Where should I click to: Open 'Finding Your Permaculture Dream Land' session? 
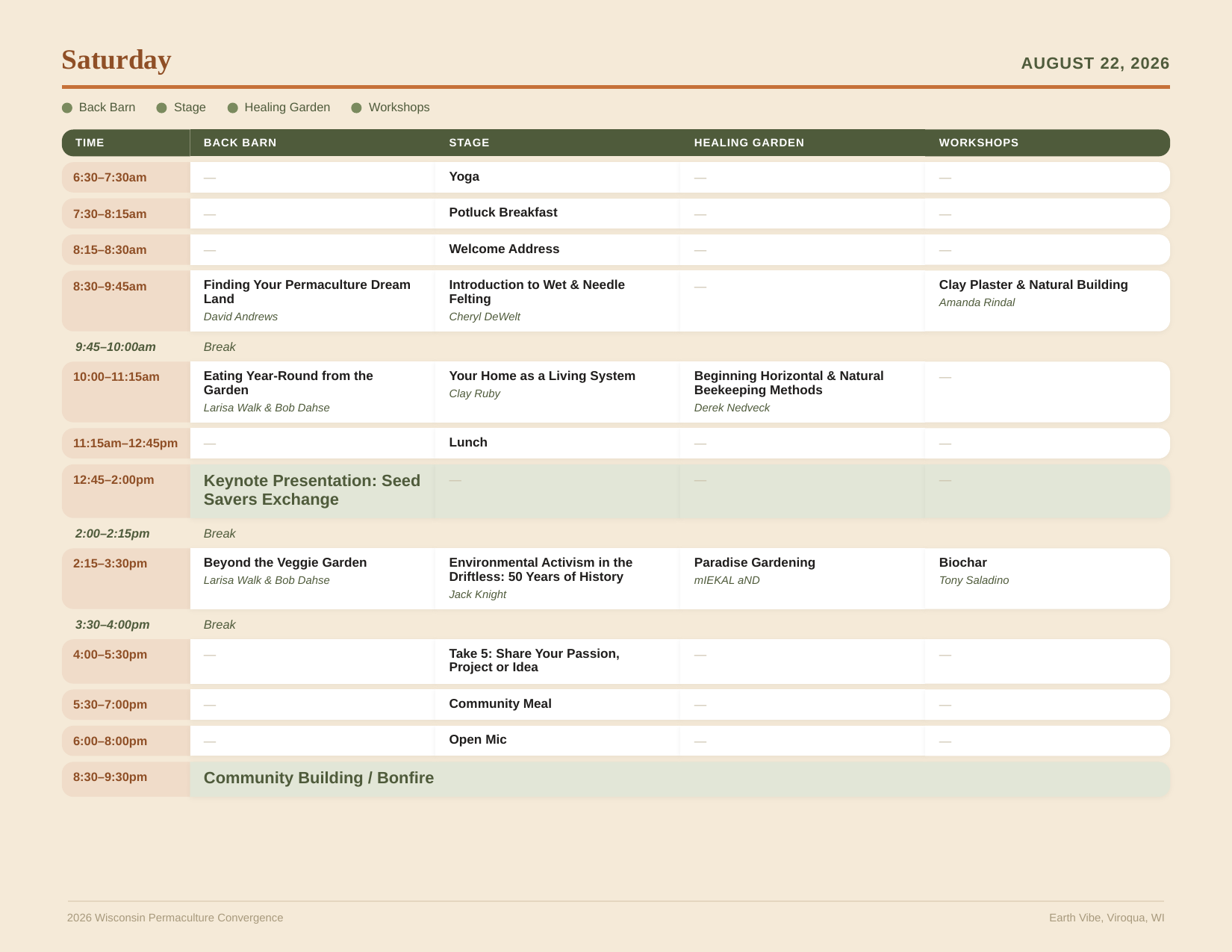pyautogui.click(x=307, y=292)
